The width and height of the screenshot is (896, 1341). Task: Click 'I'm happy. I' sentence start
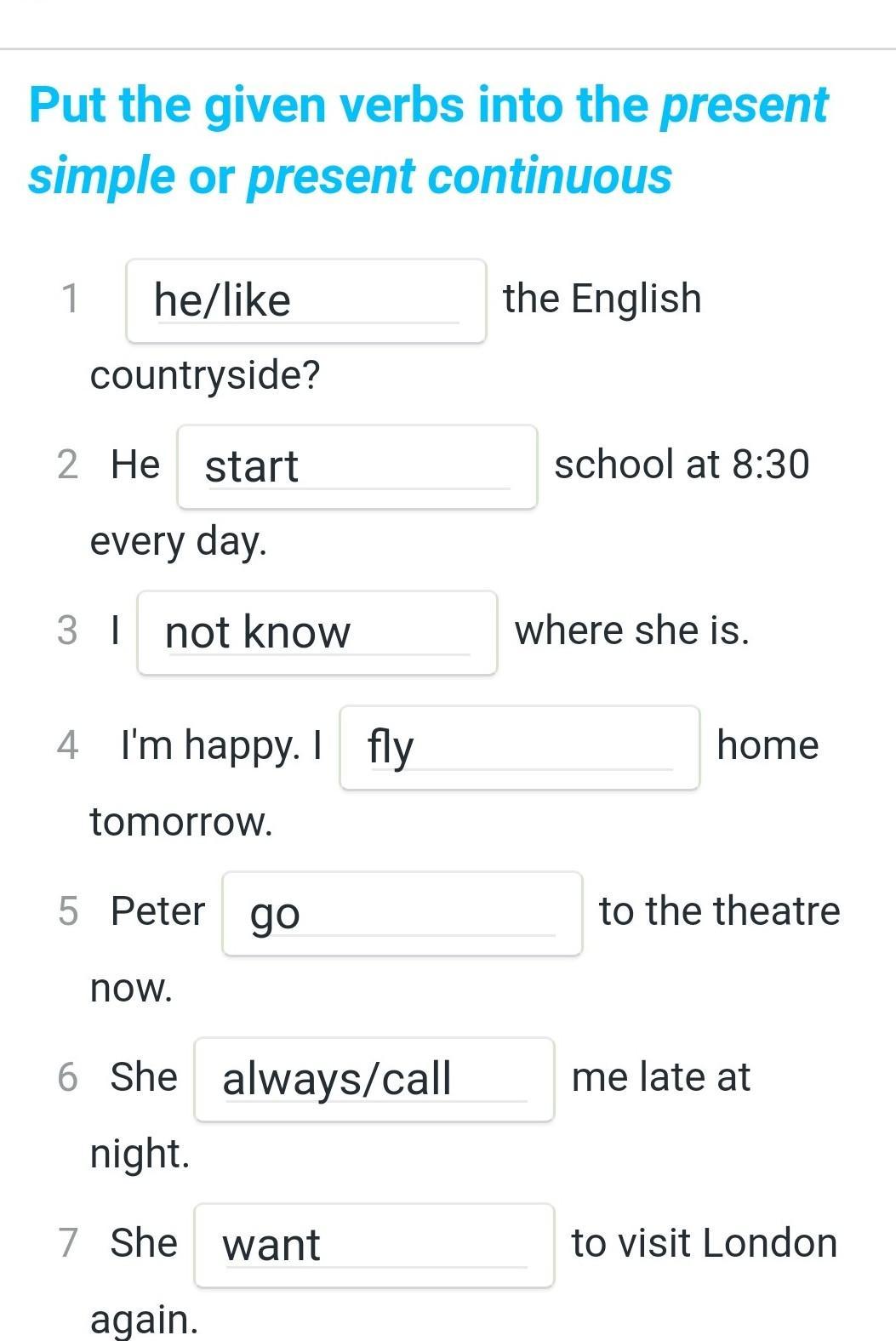(221, 746)
